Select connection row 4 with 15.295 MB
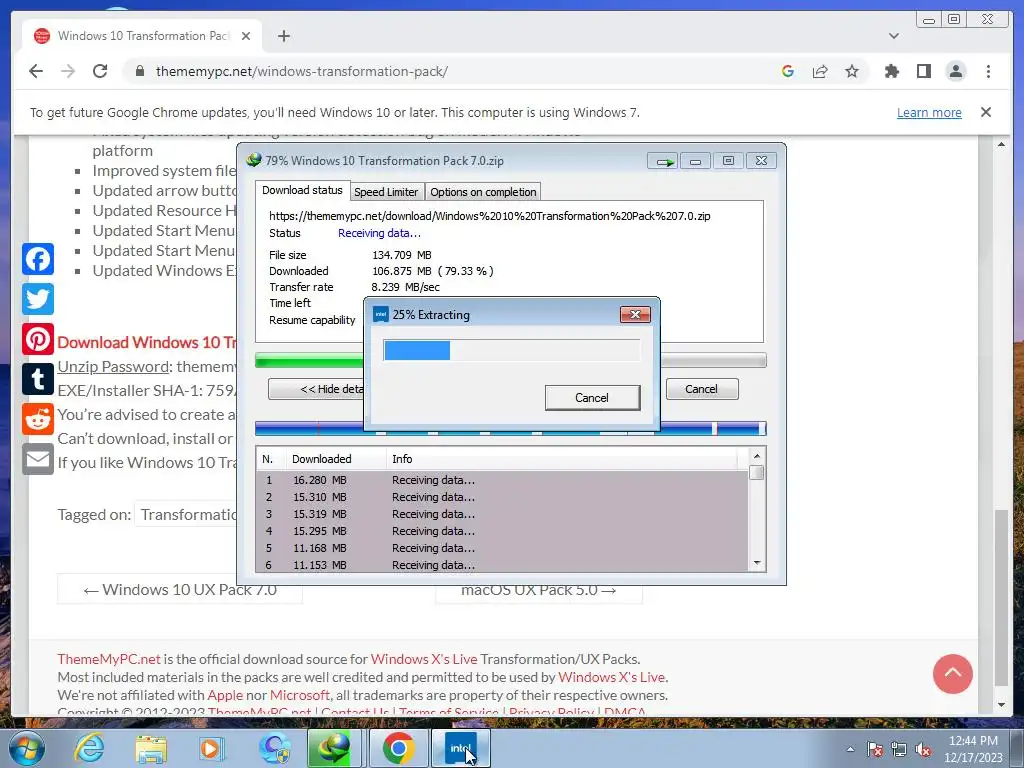 tap(502, 531)
